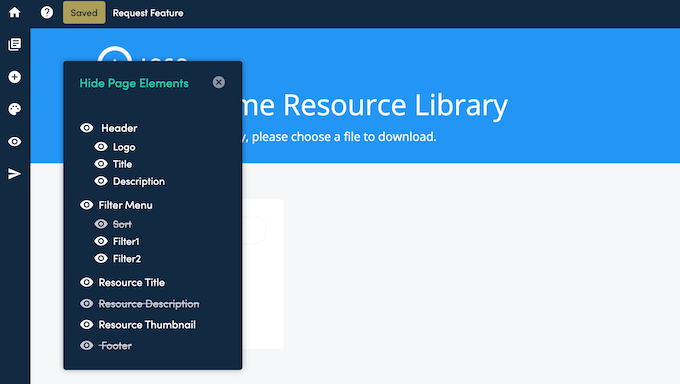Screen dimensions: 680x384
Task: Click the 'Header' label text
Action: 119,128
